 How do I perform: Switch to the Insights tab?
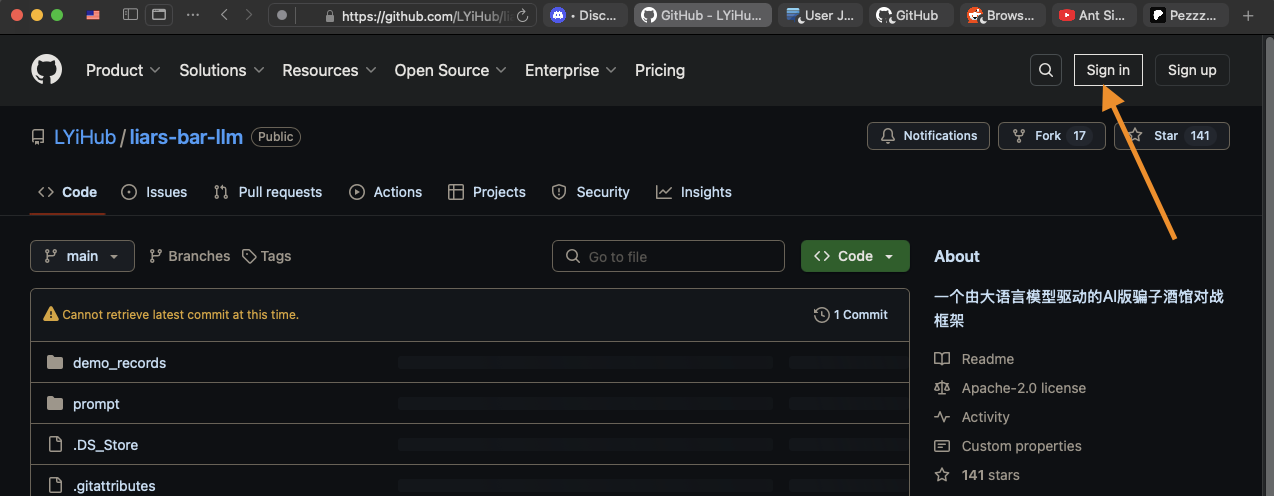tap(694, 192)
